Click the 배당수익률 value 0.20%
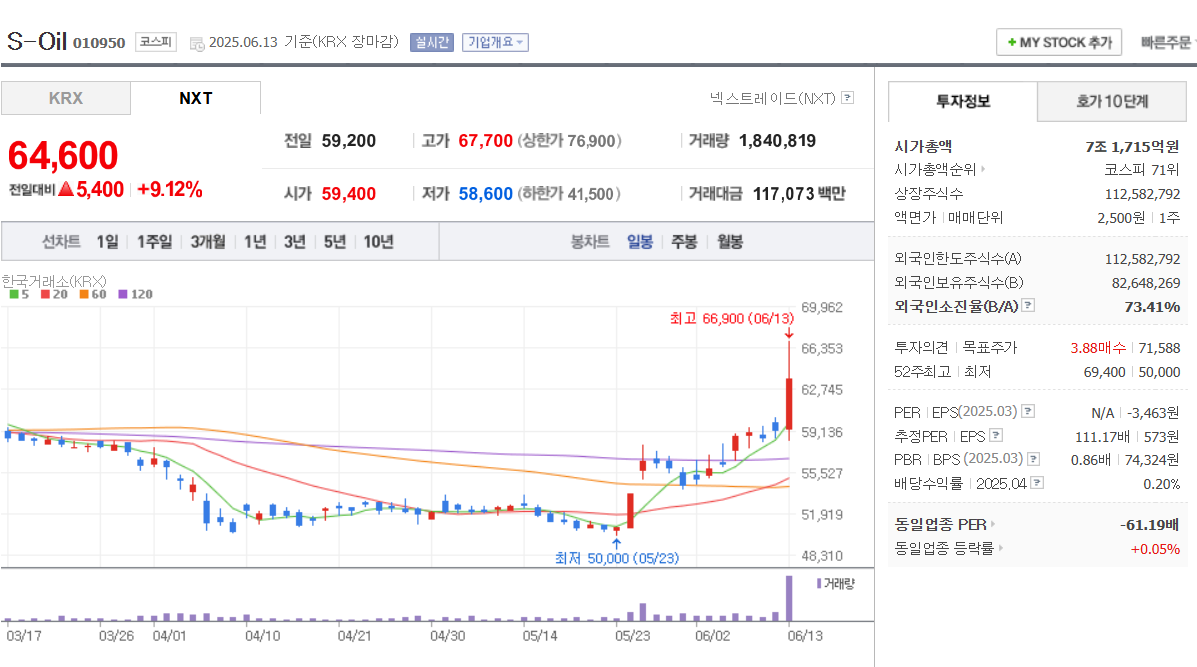 click(x=1161, y=484)
